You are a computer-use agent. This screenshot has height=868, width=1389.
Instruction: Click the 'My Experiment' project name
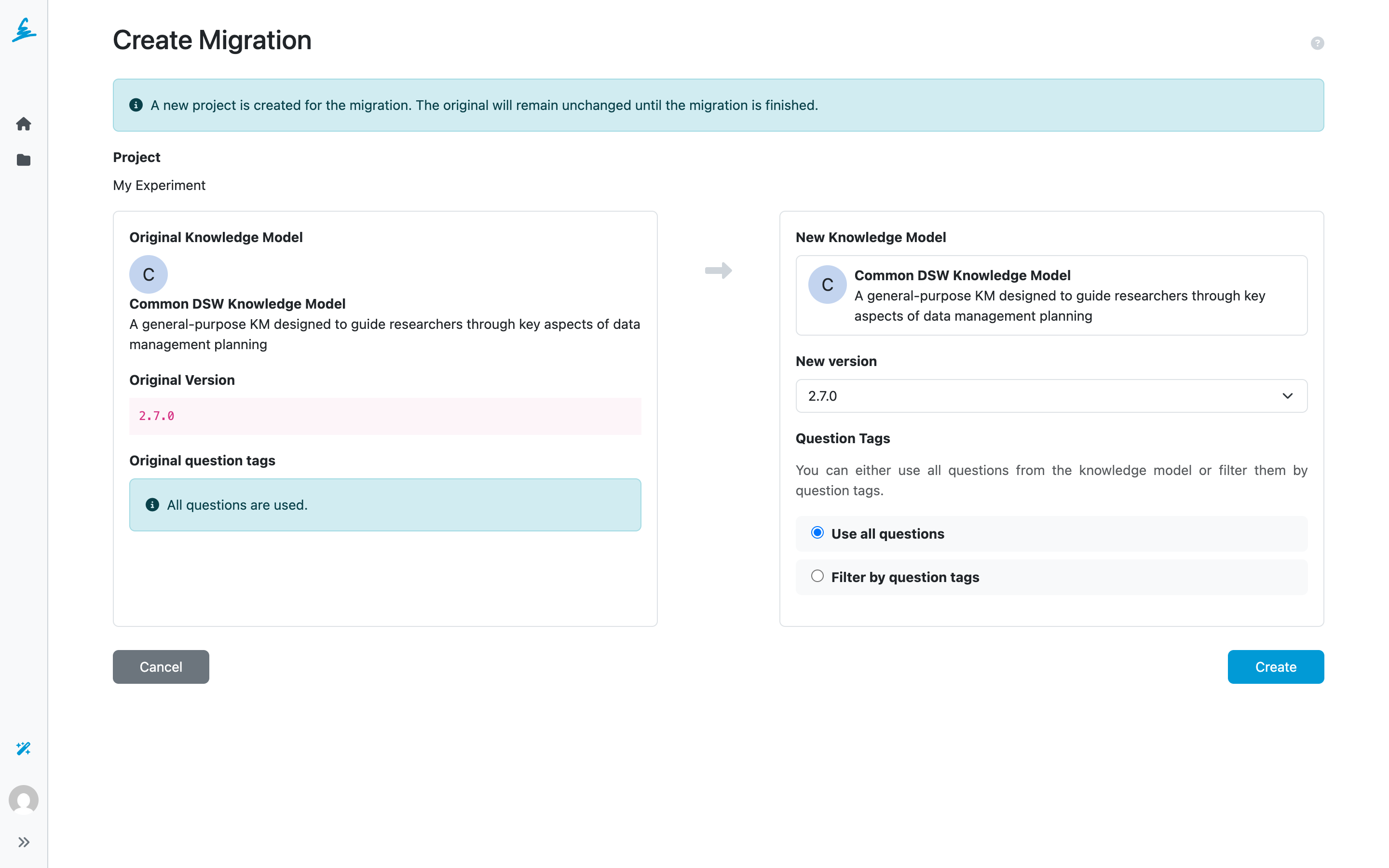(x=159, y=186)
